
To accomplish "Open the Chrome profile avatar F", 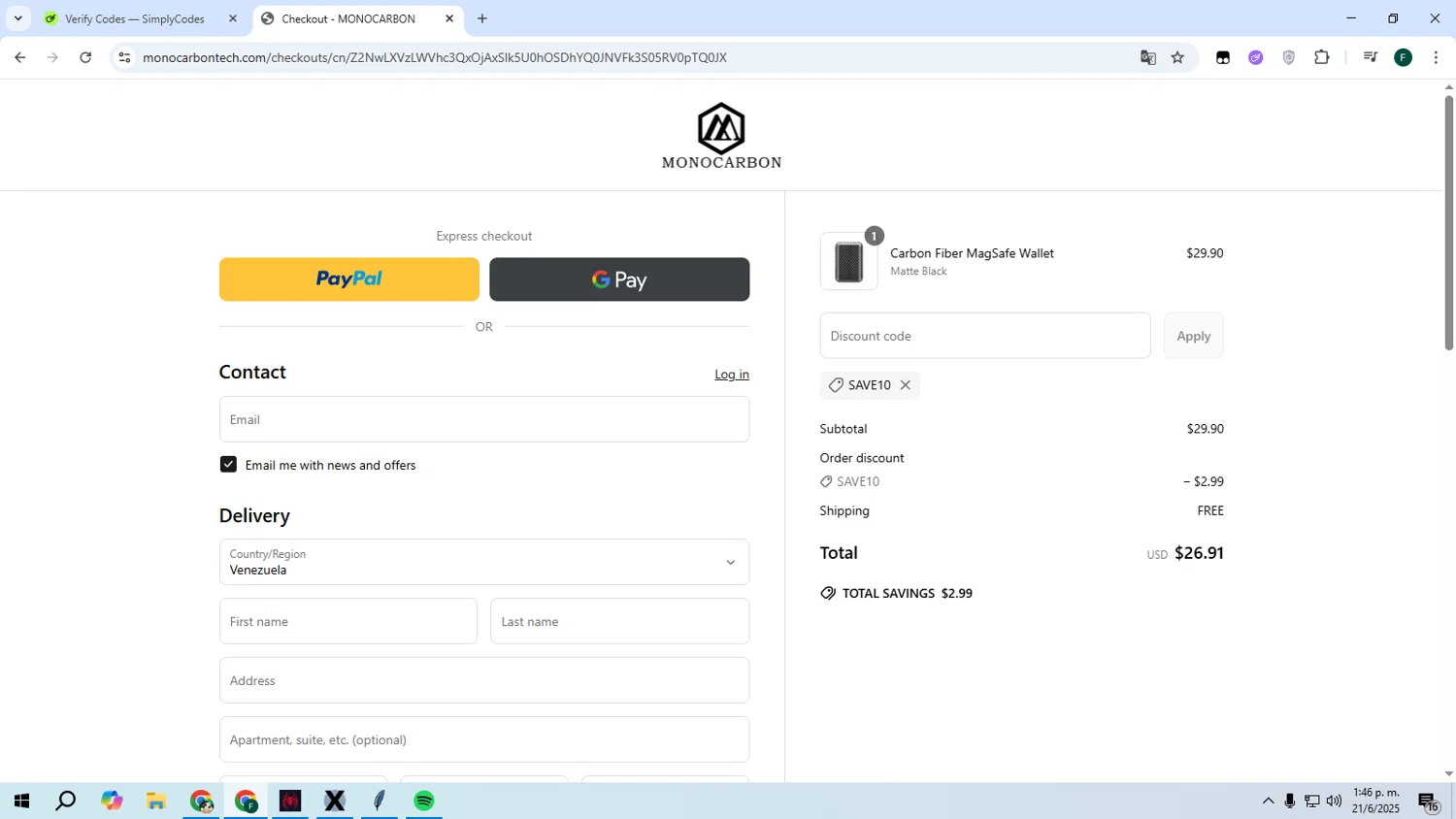I will [1404, 57].
